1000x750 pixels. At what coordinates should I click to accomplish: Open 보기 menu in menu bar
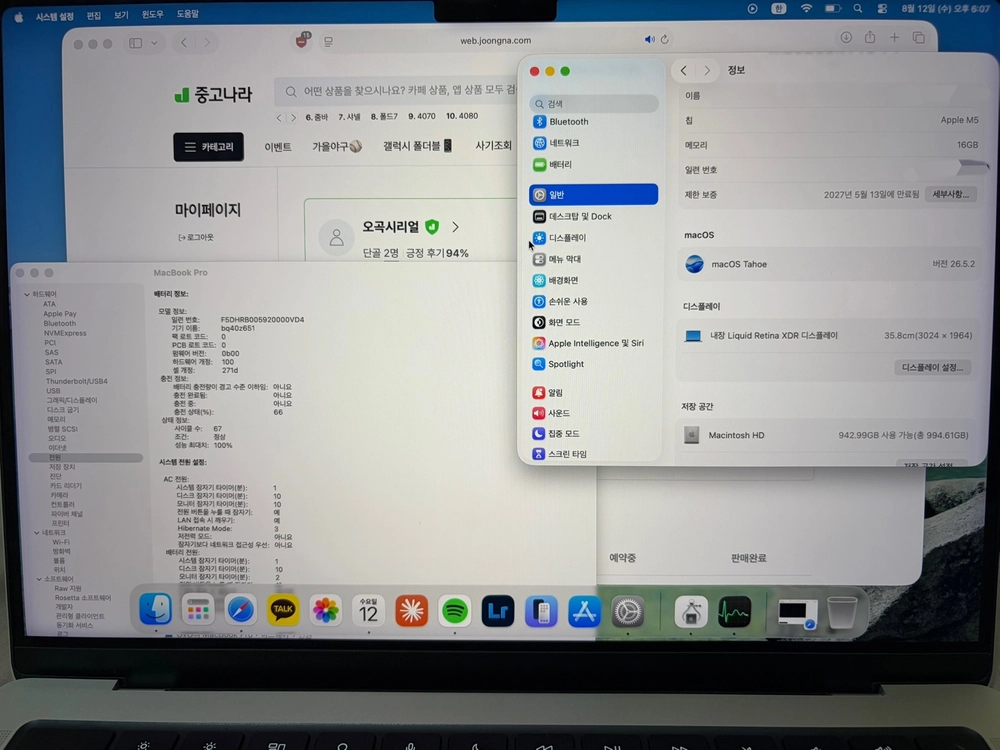(121, 15)
